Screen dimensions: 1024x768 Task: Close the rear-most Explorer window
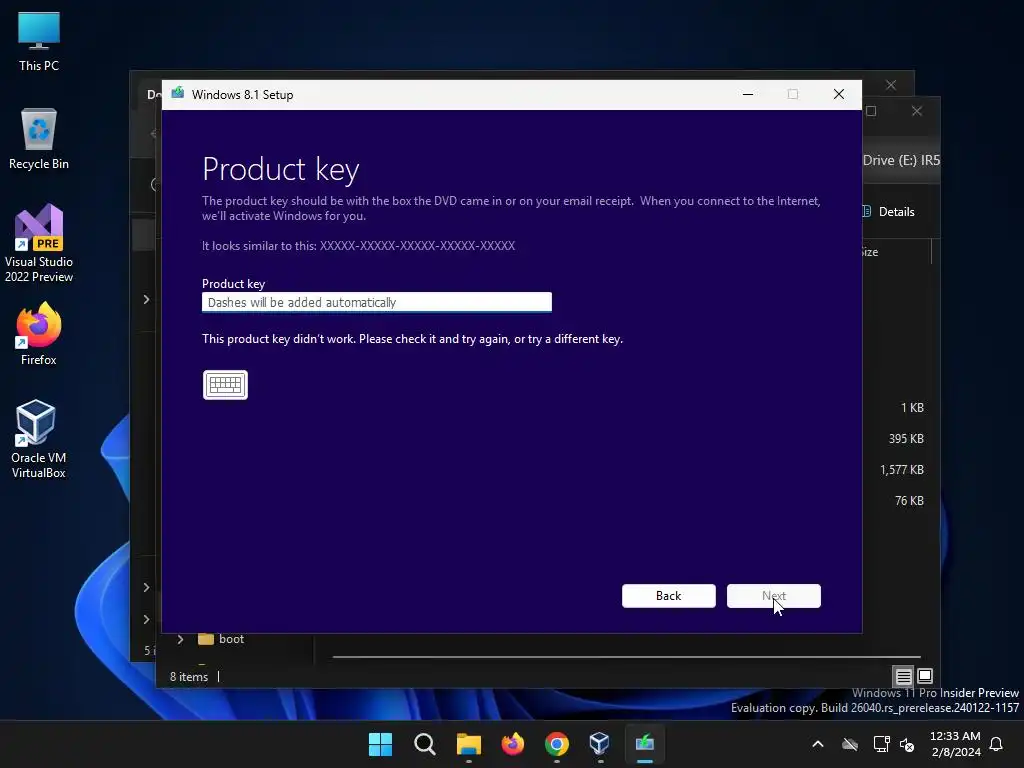[x=891, y=85]
